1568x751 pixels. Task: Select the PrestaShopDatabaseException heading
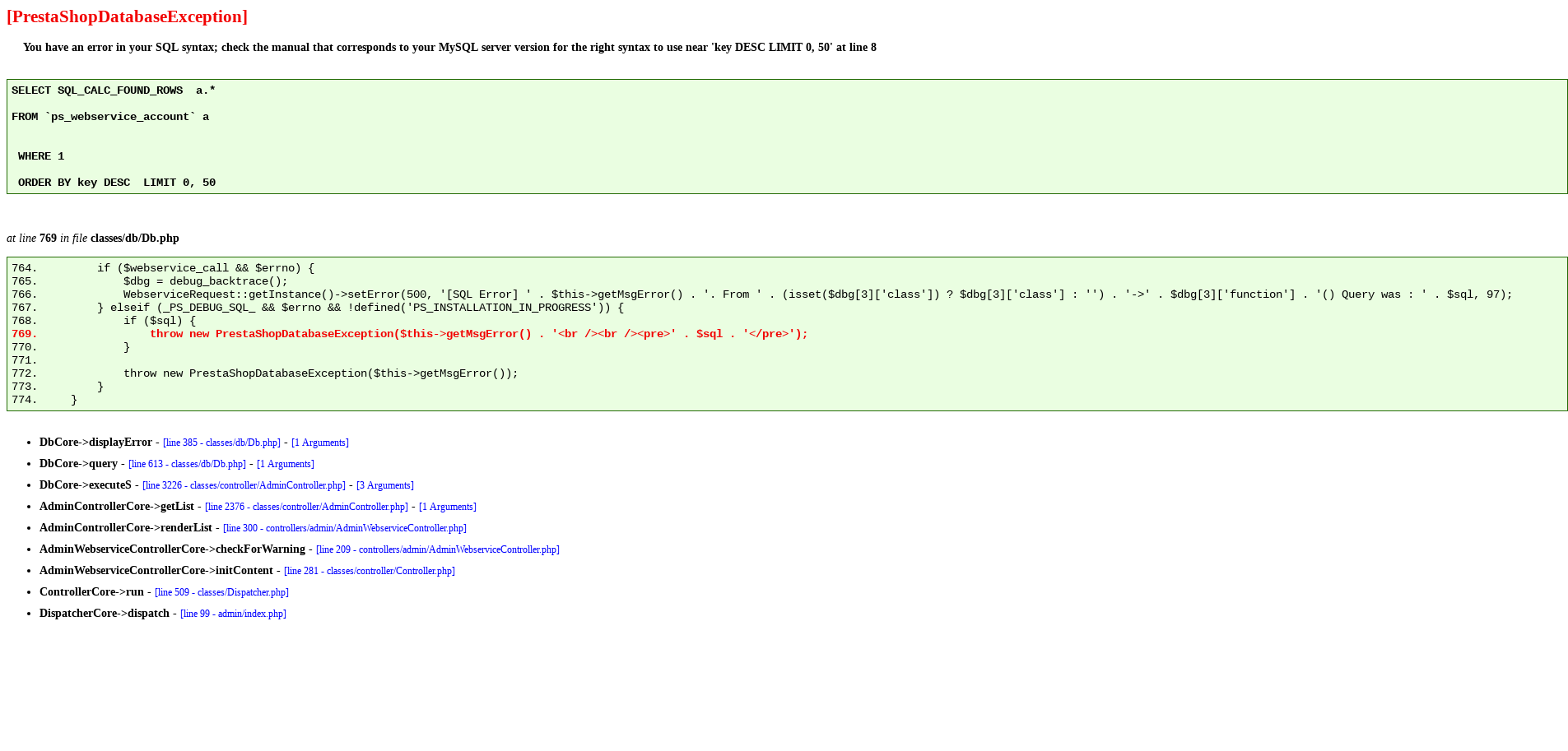click(x=127, y=16)
